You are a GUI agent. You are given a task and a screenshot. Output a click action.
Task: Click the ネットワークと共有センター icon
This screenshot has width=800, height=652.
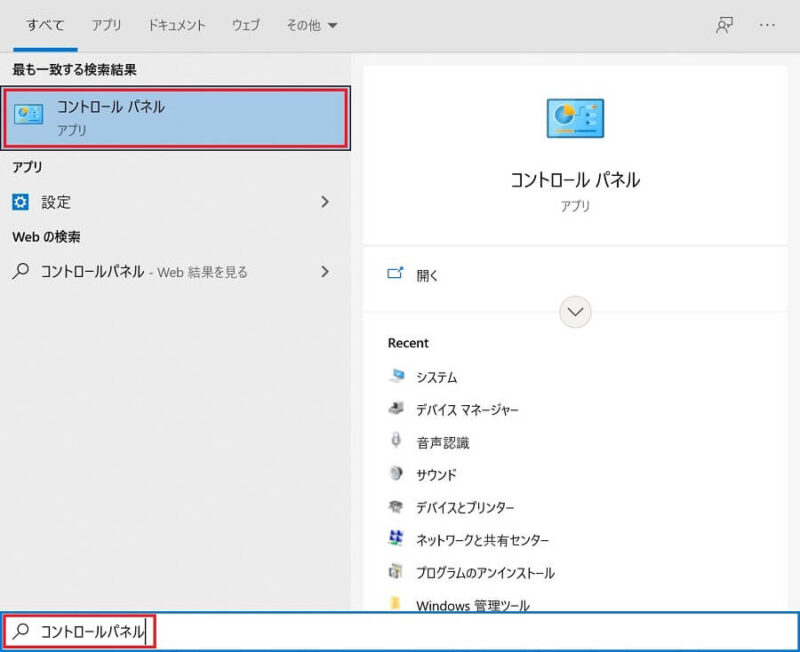(x=396, y=538)
